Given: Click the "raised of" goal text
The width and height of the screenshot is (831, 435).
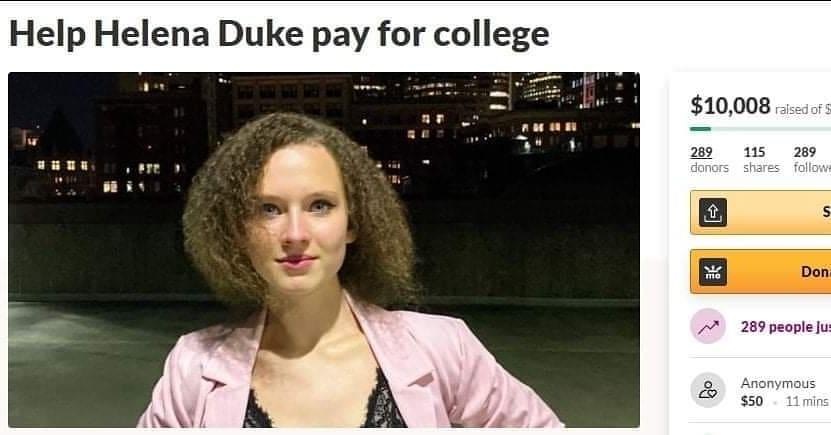Looking at the screenshot, I should click(x=798, y=110).
